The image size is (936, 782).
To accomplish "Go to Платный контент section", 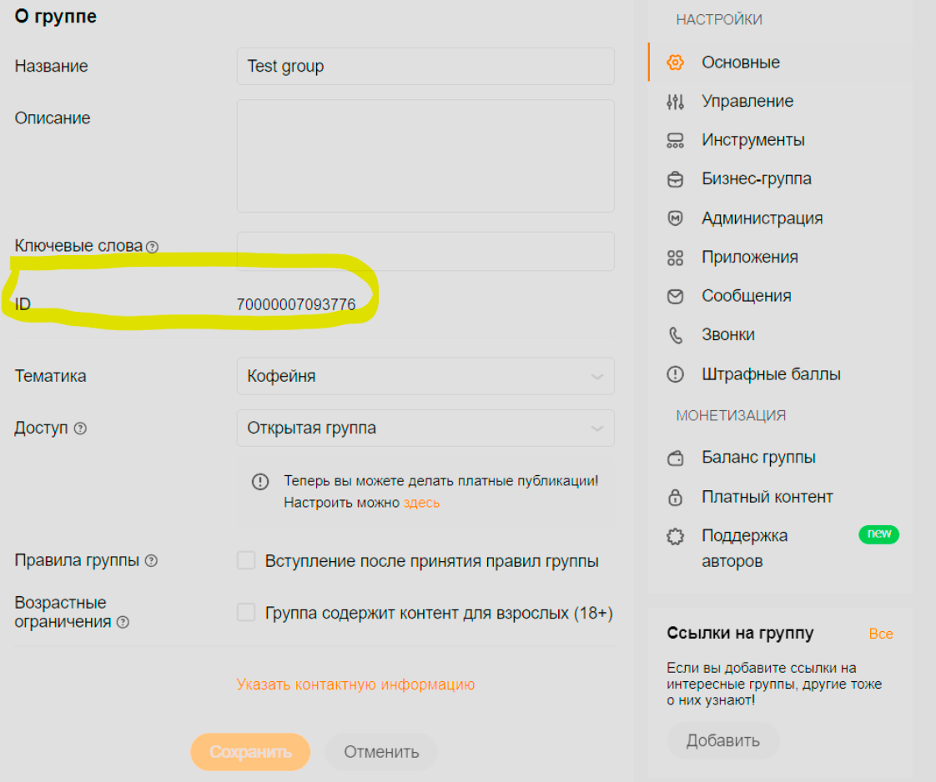I will [766, 497].
